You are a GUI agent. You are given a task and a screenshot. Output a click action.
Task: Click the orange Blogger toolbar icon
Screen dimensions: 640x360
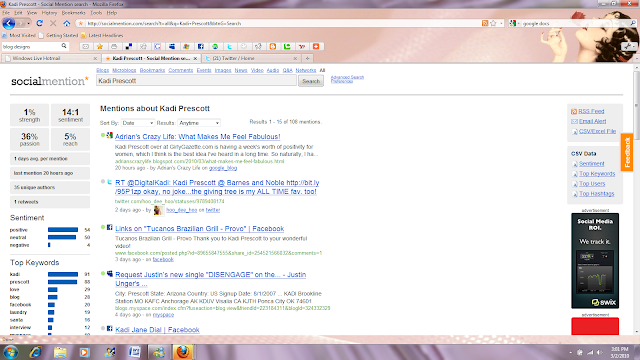[273, 47]
